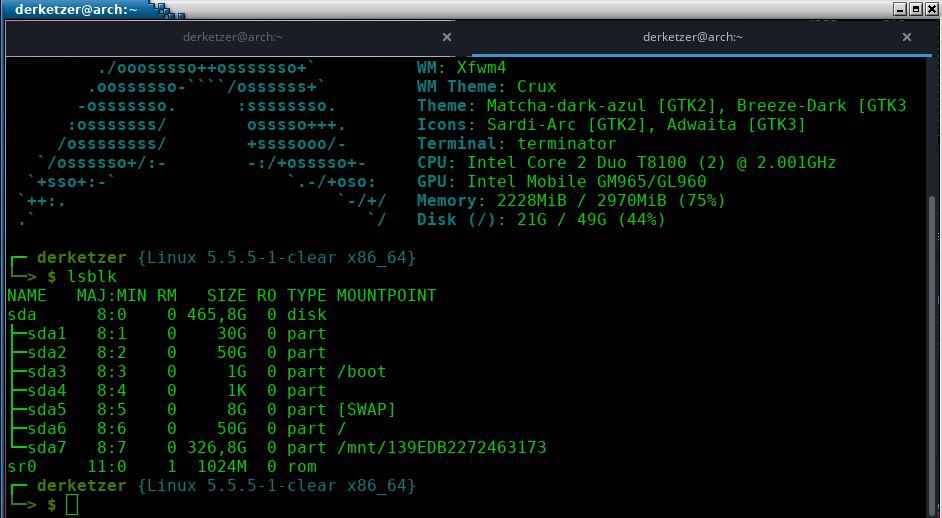Image resolution: width=942 pixels, height=518 pixels.
Task: Click the terminal cursor at prompt
Action: point(72,504)
